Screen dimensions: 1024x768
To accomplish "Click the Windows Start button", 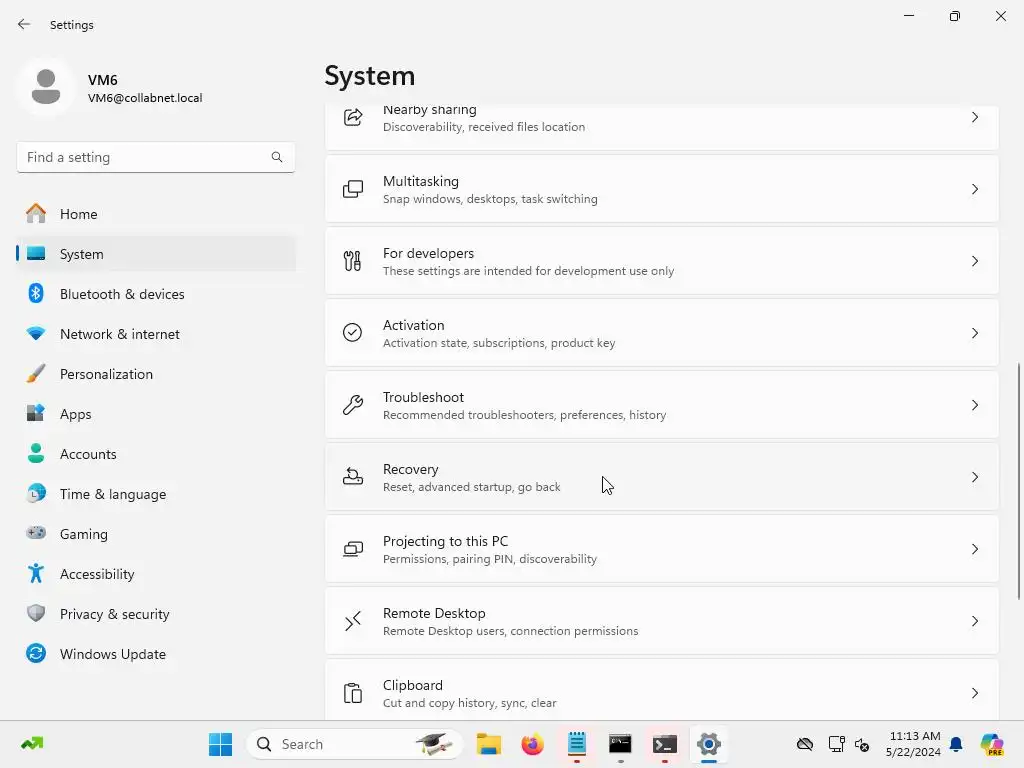I will [x=220, y=744].
